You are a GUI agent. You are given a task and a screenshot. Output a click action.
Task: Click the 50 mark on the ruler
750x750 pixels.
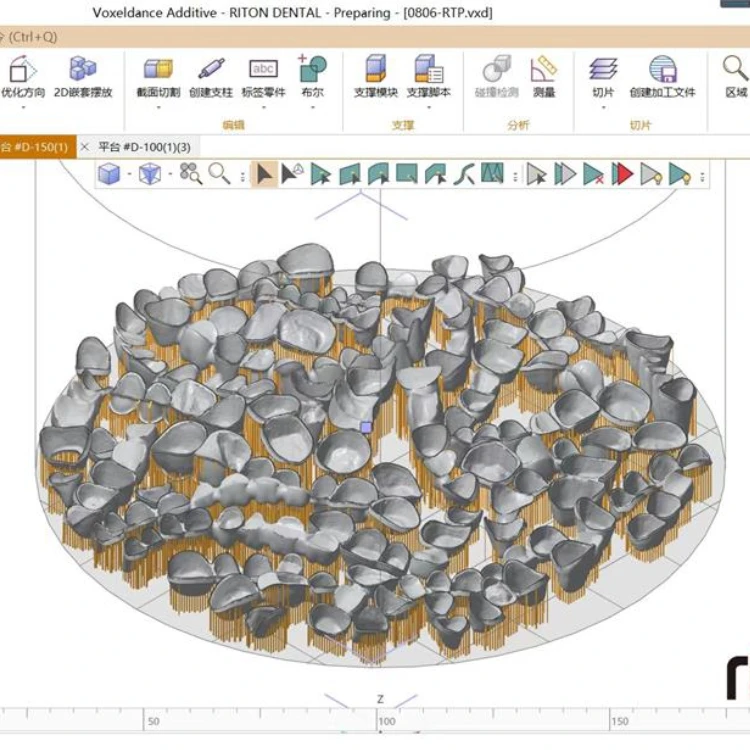(x=154, y=721)
